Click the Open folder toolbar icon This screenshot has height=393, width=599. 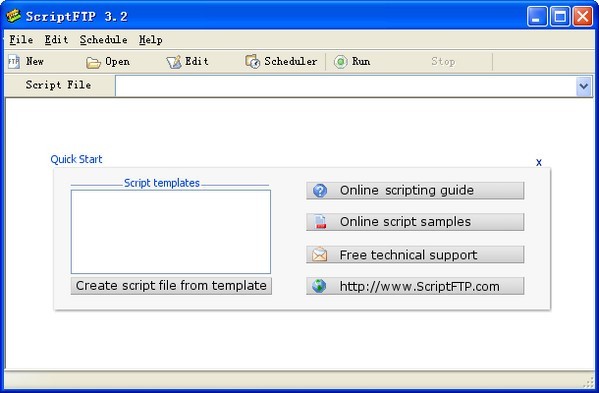pyautogui.click(x=93, y=62)
